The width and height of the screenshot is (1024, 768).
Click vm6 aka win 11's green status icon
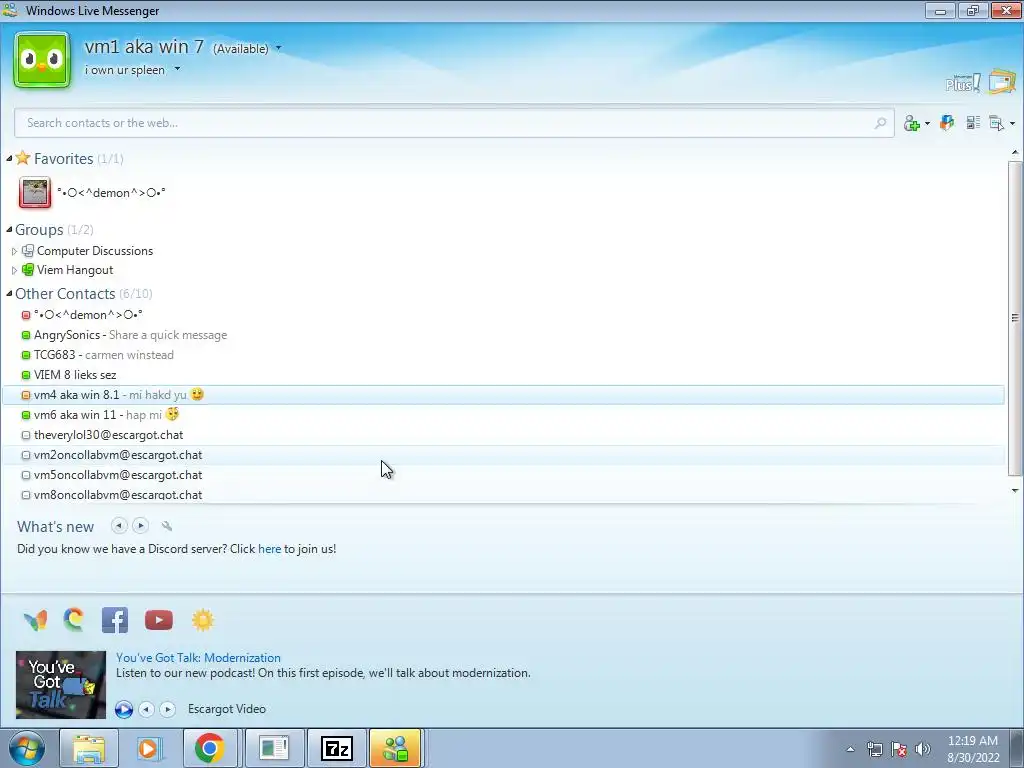tap(26, 415)
